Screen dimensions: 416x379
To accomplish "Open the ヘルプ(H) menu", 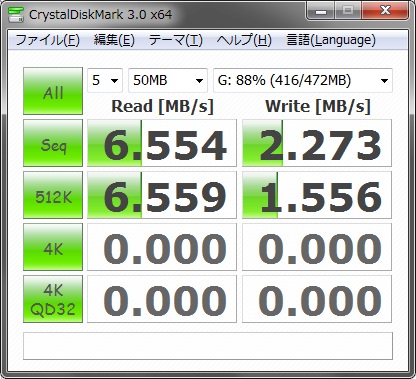I will 244,40.
